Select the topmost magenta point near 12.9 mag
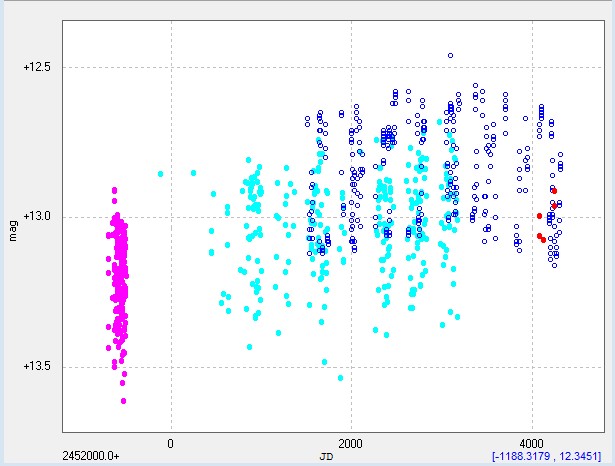Image resolution: width=615 pixels, height=466 pixels. tap(115, 190)
